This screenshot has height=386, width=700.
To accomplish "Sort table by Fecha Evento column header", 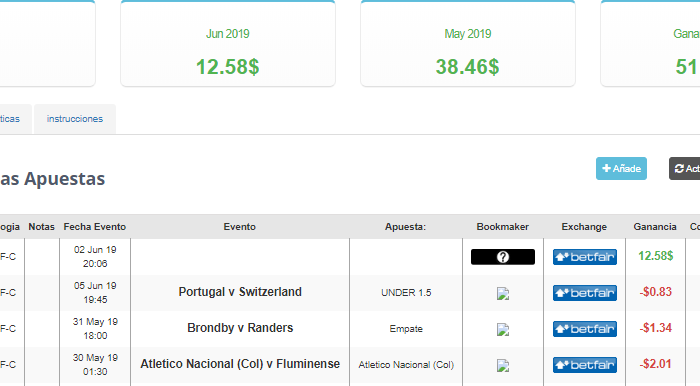I will point(95,227).
